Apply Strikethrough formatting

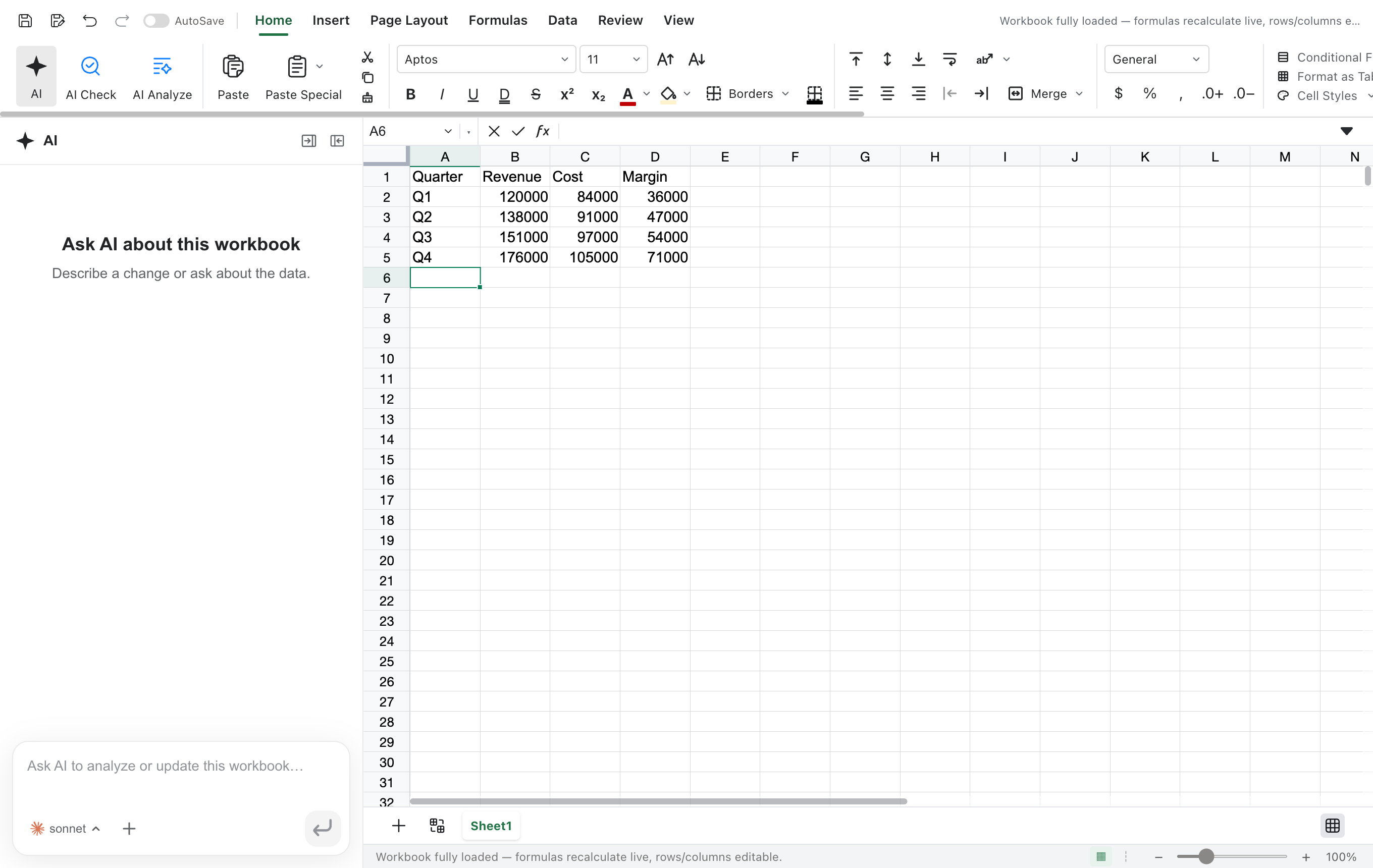(x=536, y=94)
